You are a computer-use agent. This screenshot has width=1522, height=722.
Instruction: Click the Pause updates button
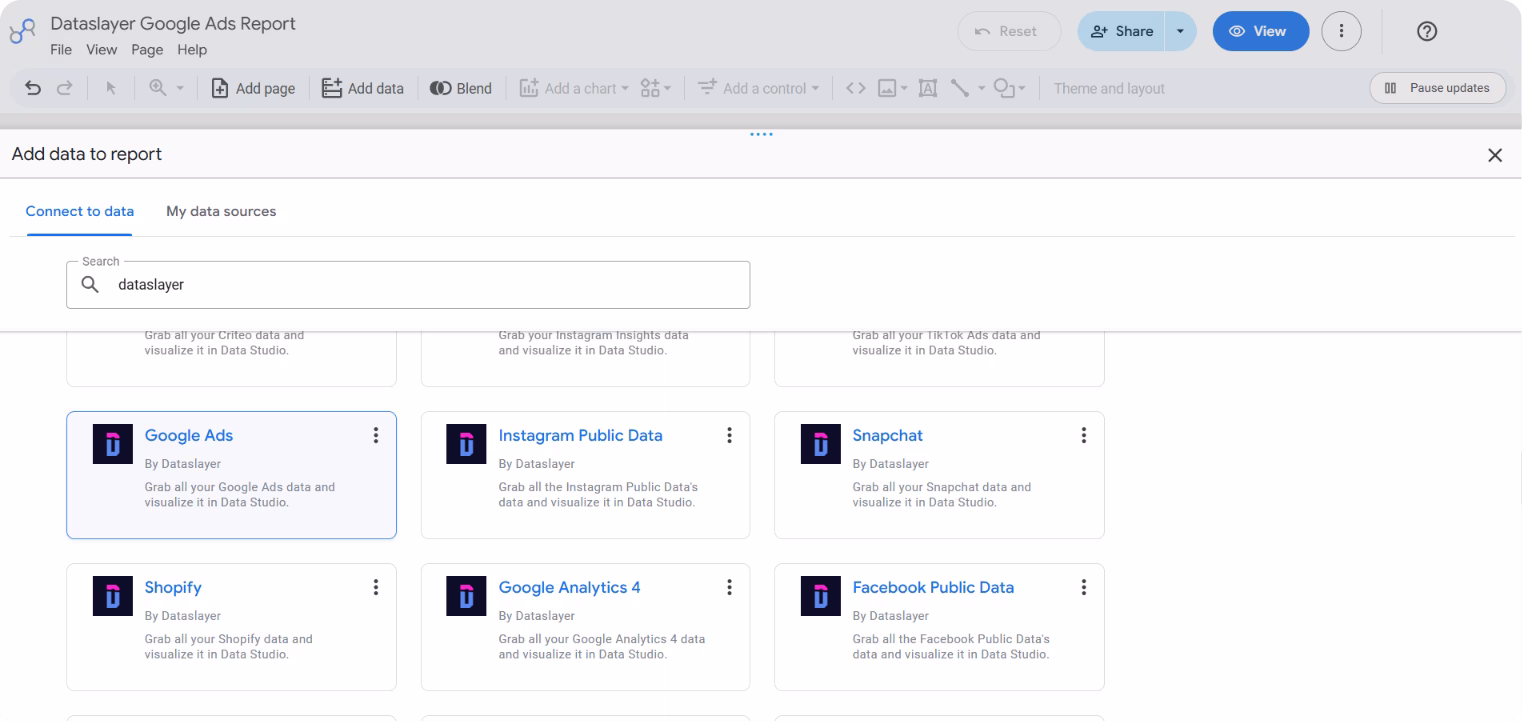pyautogui.click(x=1437, y=88)
